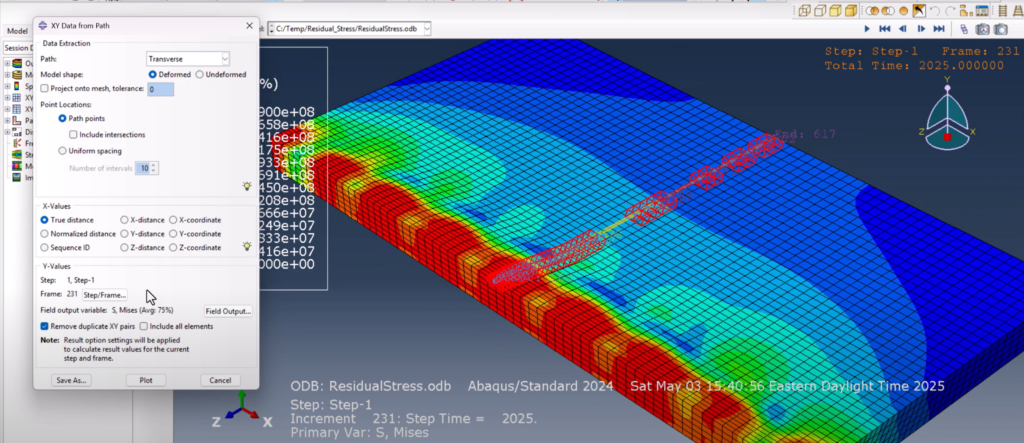Image resolution: width=1024 pixels, height=443 pixels.
Task: Choose Y-coordinate radio
Action: [x=173, y=234]
